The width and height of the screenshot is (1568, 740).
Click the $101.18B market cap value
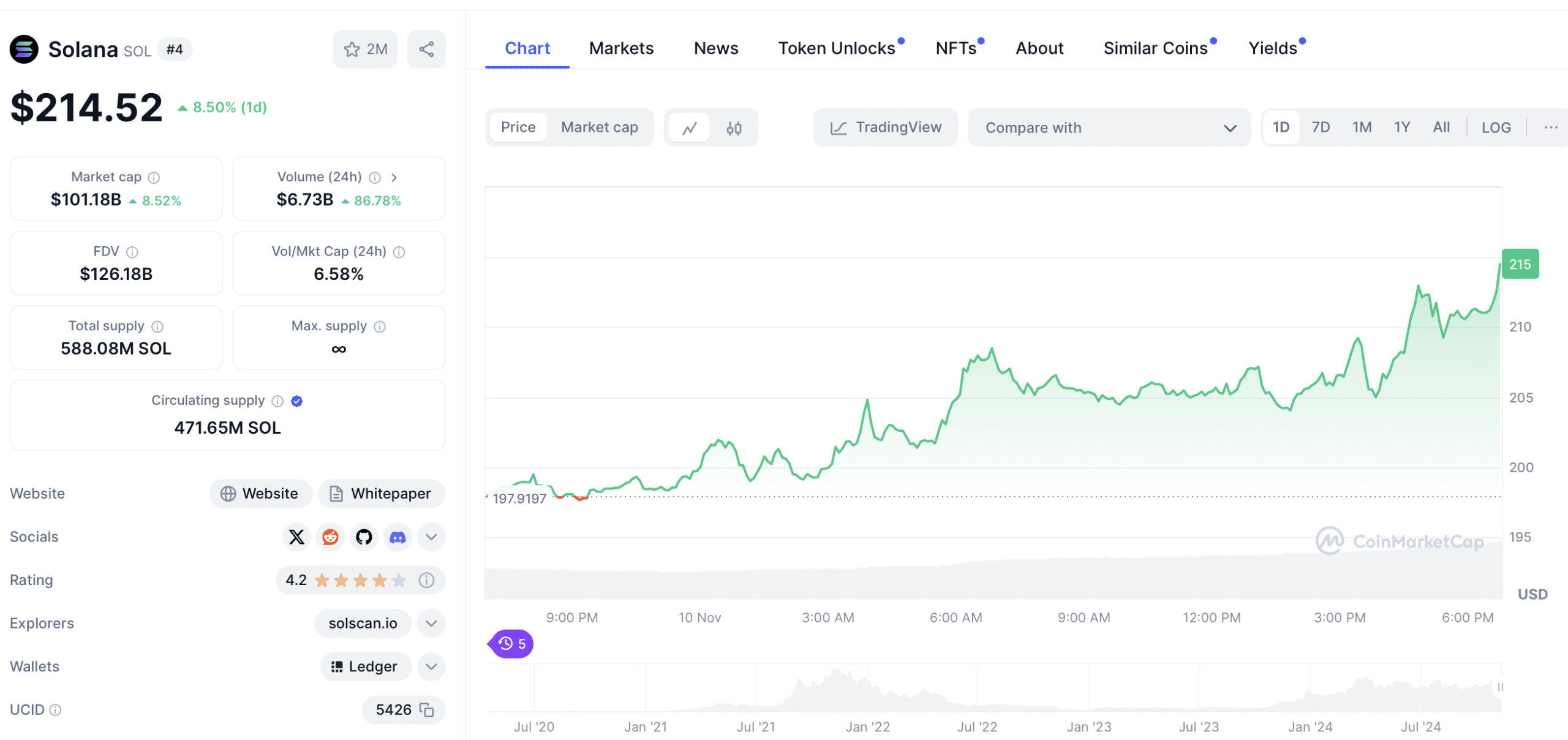click(x=86, y=200)
